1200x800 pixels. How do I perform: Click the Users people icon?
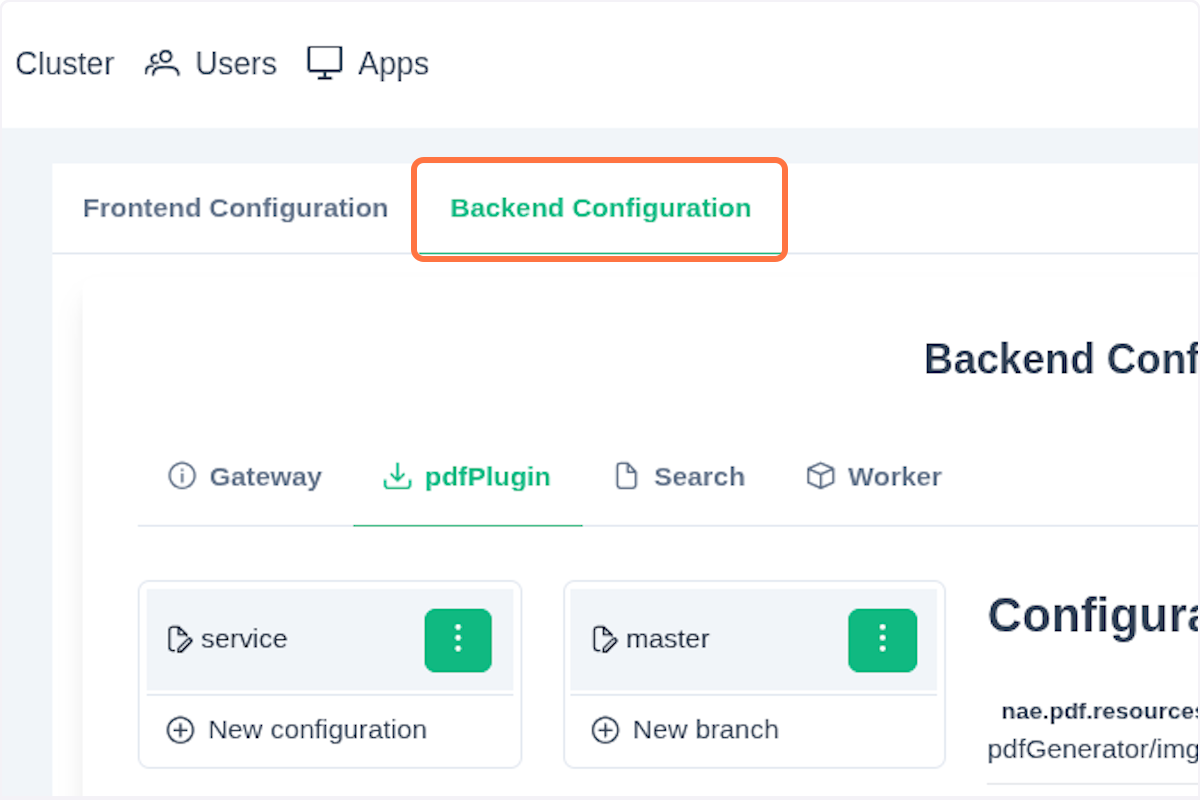click(x=161, y=62)
